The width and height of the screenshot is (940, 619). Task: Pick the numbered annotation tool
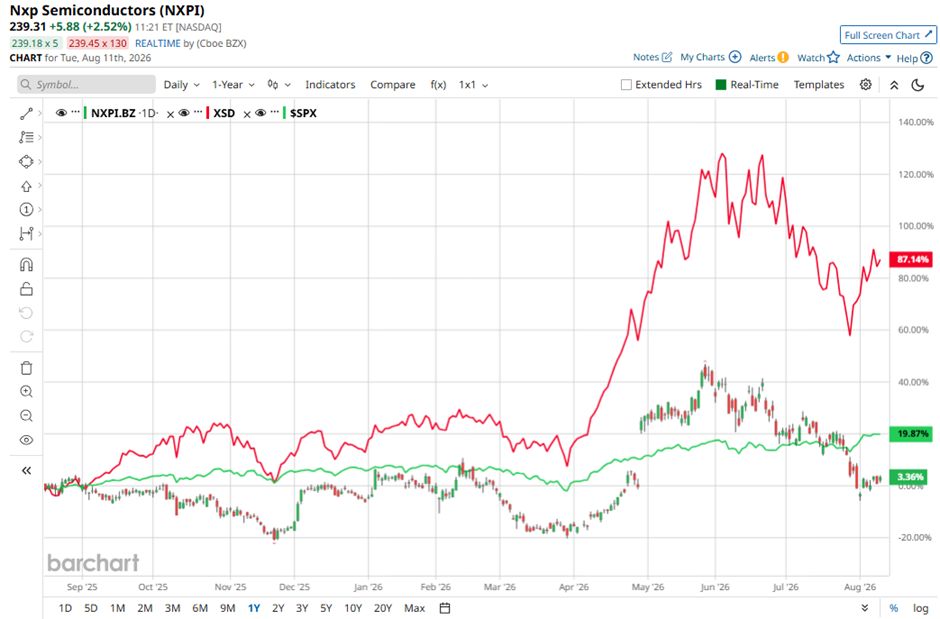26,210
